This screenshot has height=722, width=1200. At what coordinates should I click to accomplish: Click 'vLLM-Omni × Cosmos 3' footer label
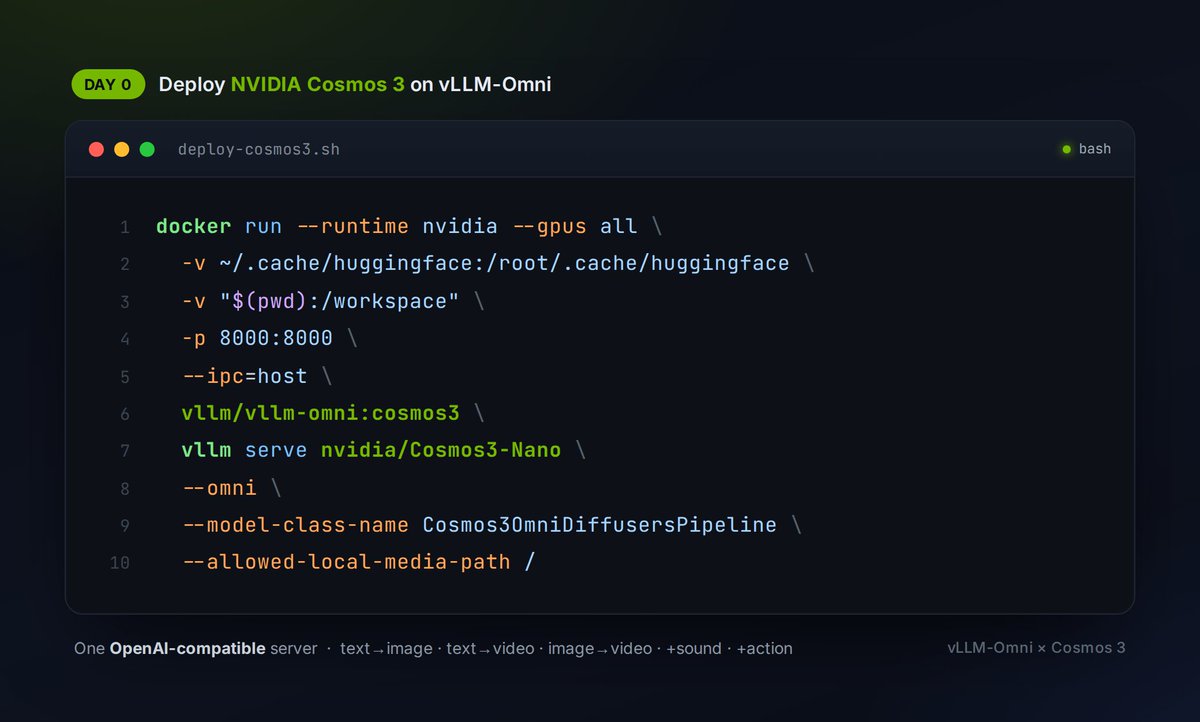pyautogui.click(x=1037, y=648)
